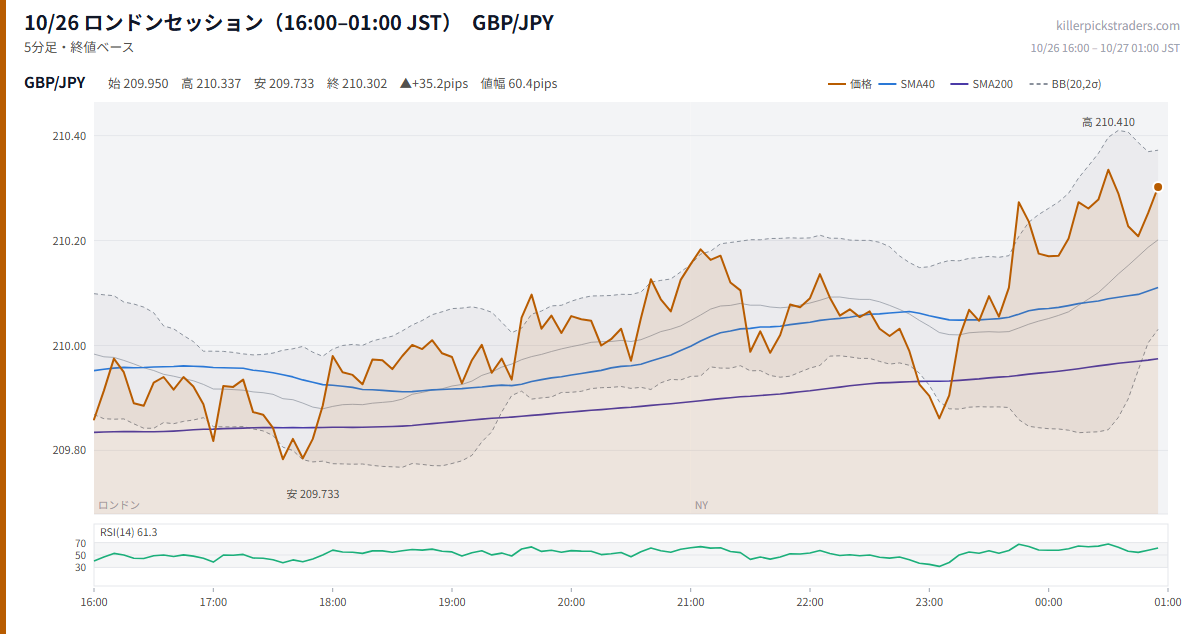Screen dimensions: 1200x634
Task: Click the 価格 legend entry
Action: (850, 84)
